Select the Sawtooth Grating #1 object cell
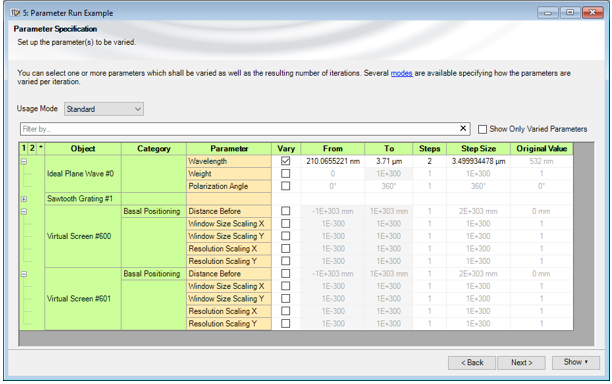The image size is (612, 384). (83, 198)
